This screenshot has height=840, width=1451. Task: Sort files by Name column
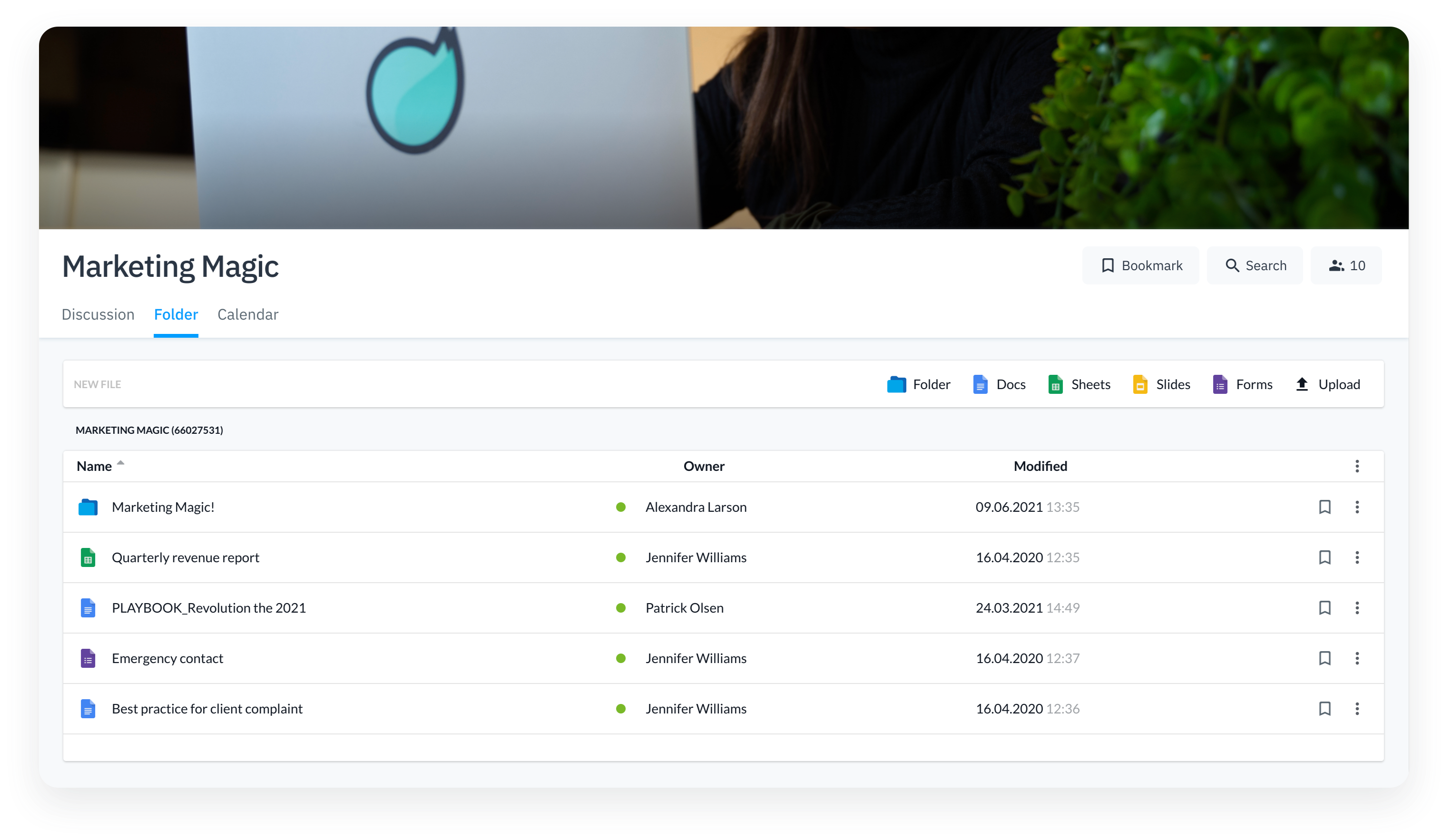coord(94,466)
